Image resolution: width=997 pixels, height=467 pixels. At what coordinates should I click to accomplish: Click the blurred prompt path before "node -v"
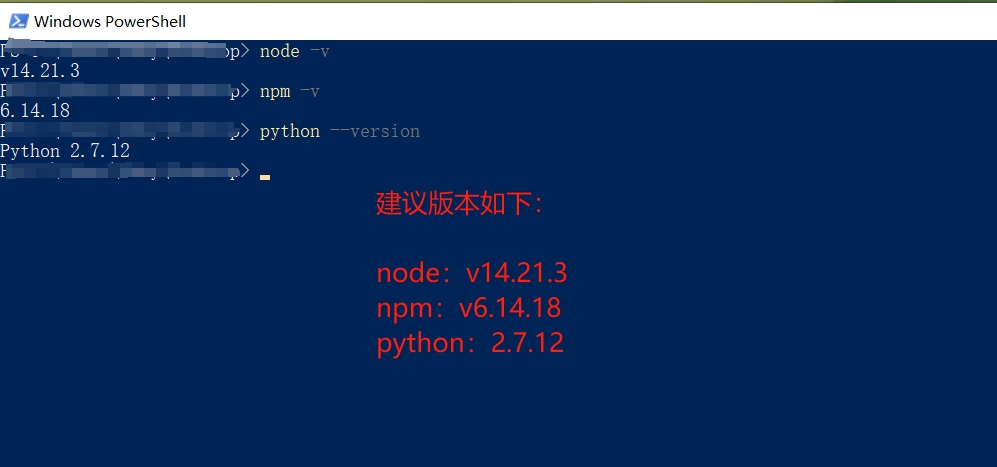tap(122, 51)
